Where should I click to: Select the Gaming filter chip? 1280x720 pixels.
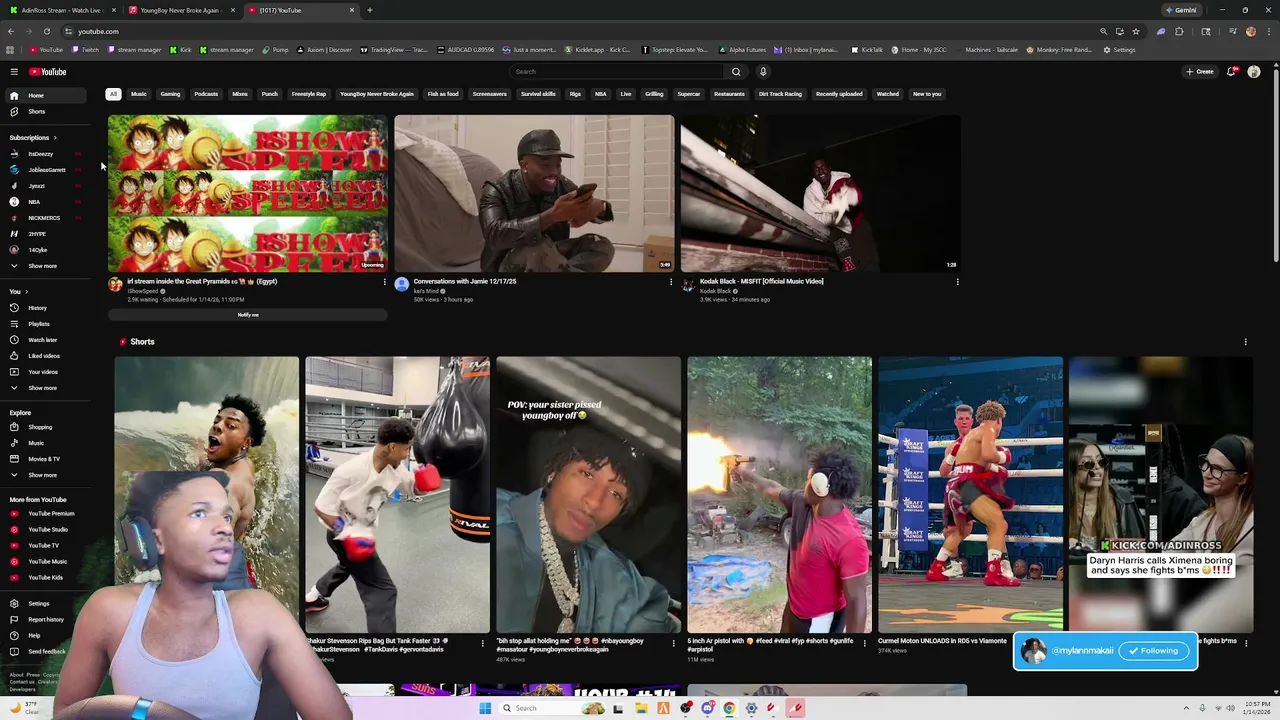pos(170,94)
